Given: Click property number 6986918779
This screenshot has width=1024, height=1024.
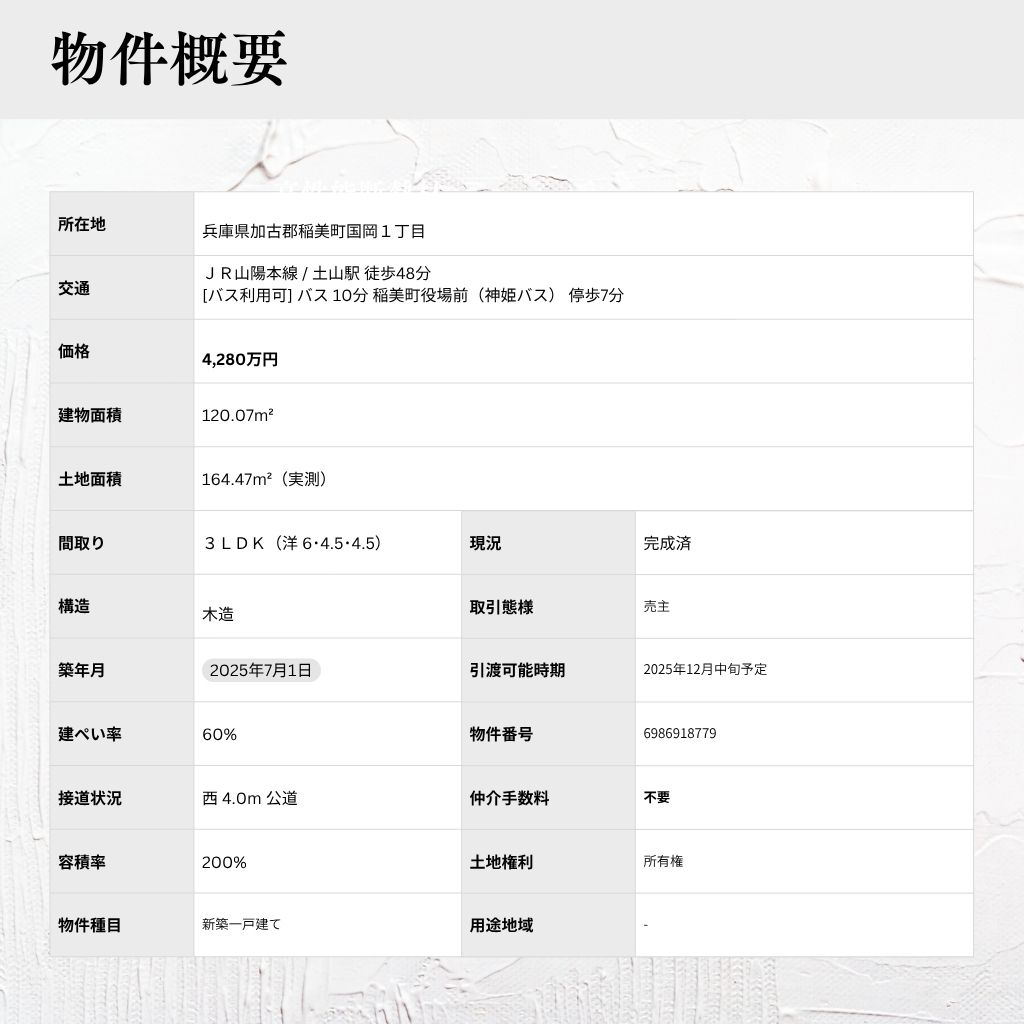Looking at the screenshot, I should tap(679, 733).
